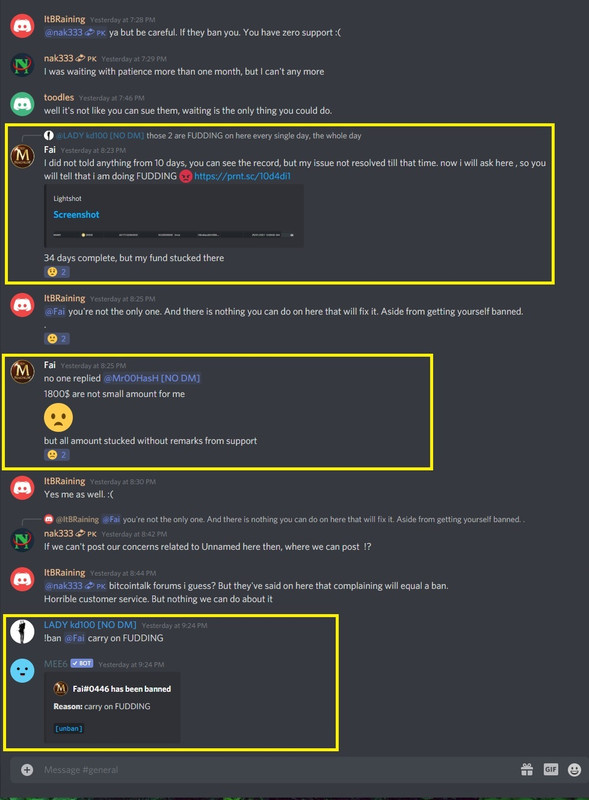This screenshot has width=589, height=800.
Task: Jump to replied LADY kd100 message above Fai
Action: (x=208, y=136)
